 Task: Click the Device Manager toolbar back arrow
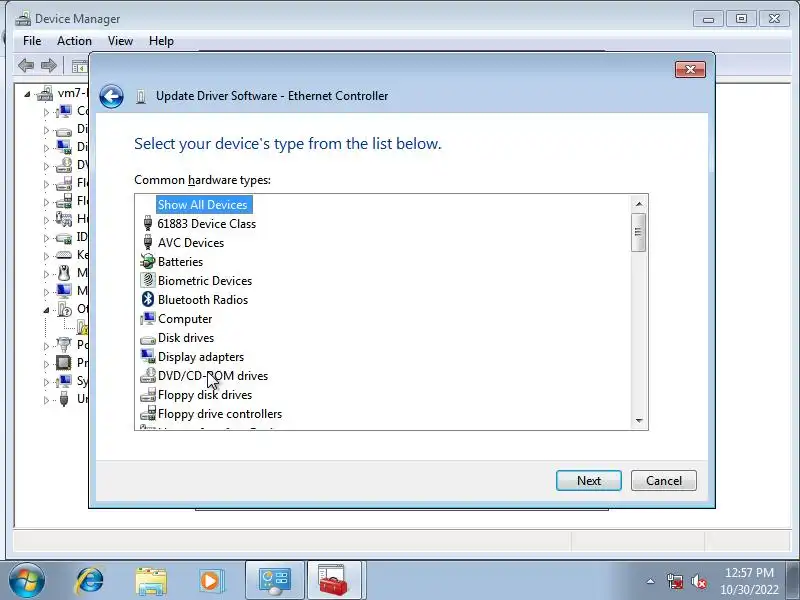point(26,65)
